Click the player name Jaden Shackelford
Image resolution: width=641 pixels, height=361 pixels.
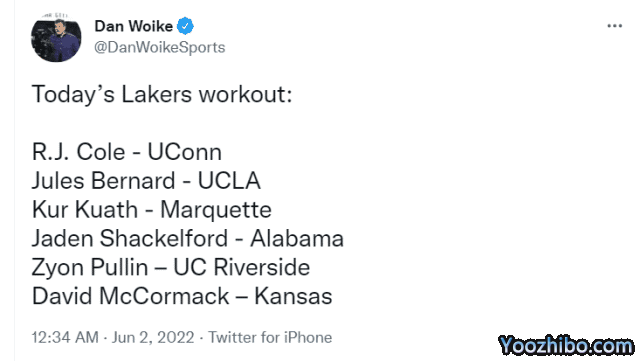(130, 238)
